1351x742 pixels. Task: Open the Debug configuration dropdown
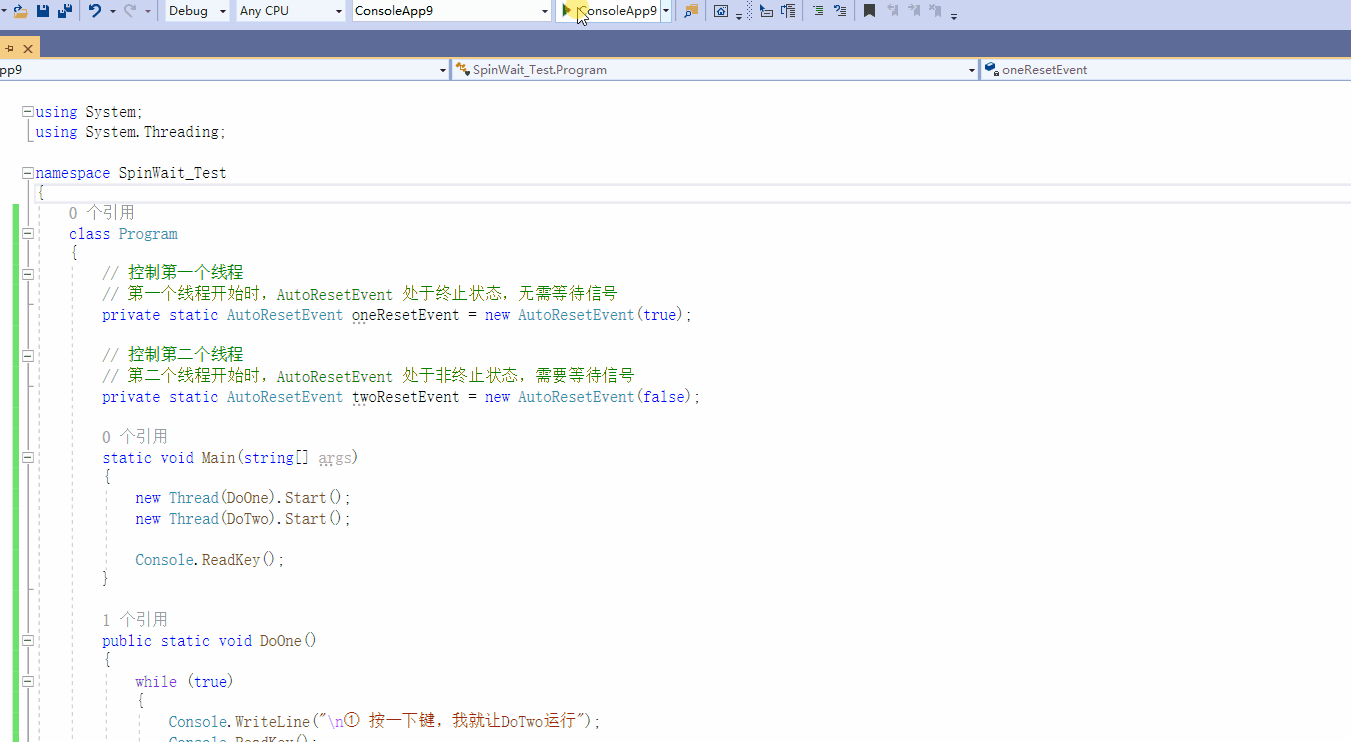[197, 11]
